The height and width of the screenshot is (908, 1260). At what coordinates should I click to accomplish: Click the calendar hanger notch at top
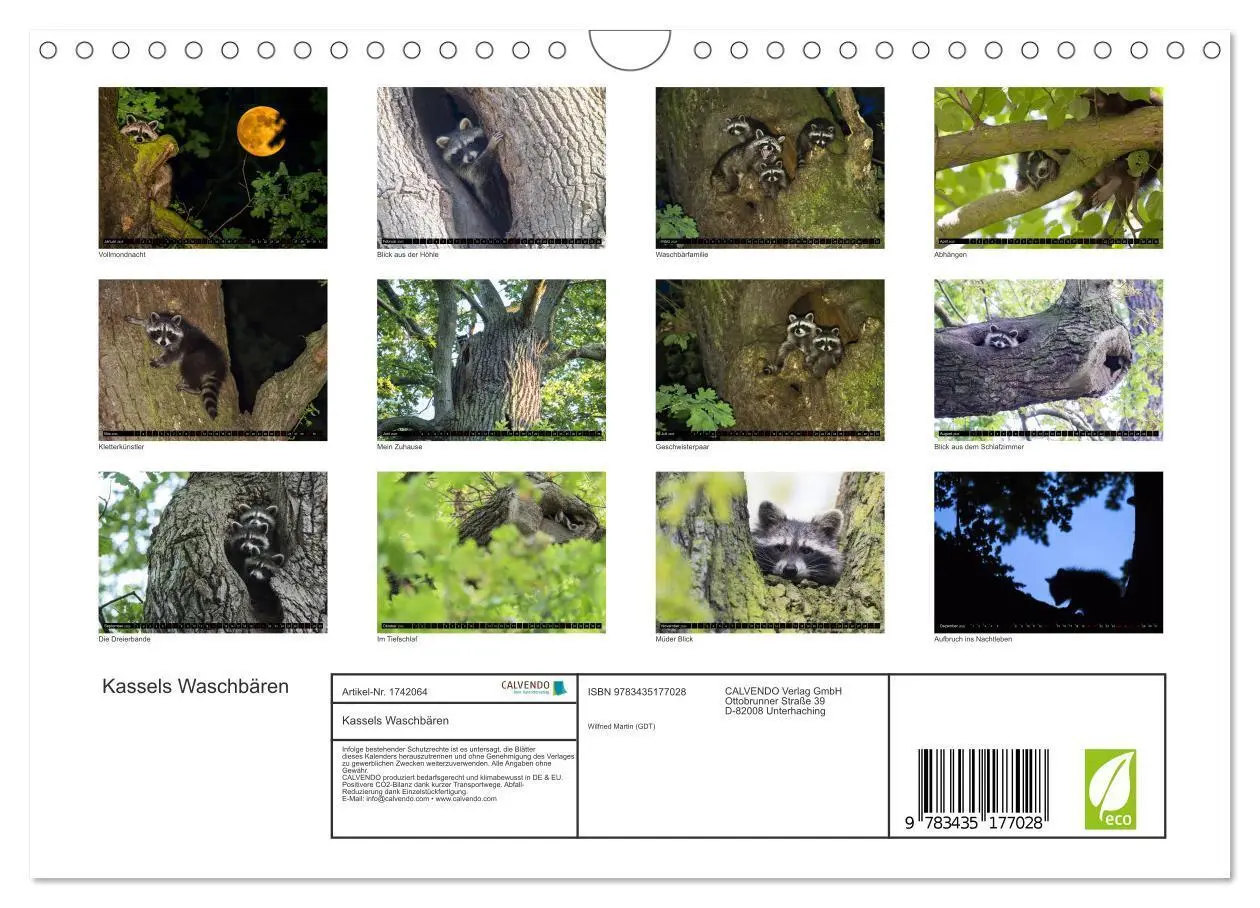point(629,49)
